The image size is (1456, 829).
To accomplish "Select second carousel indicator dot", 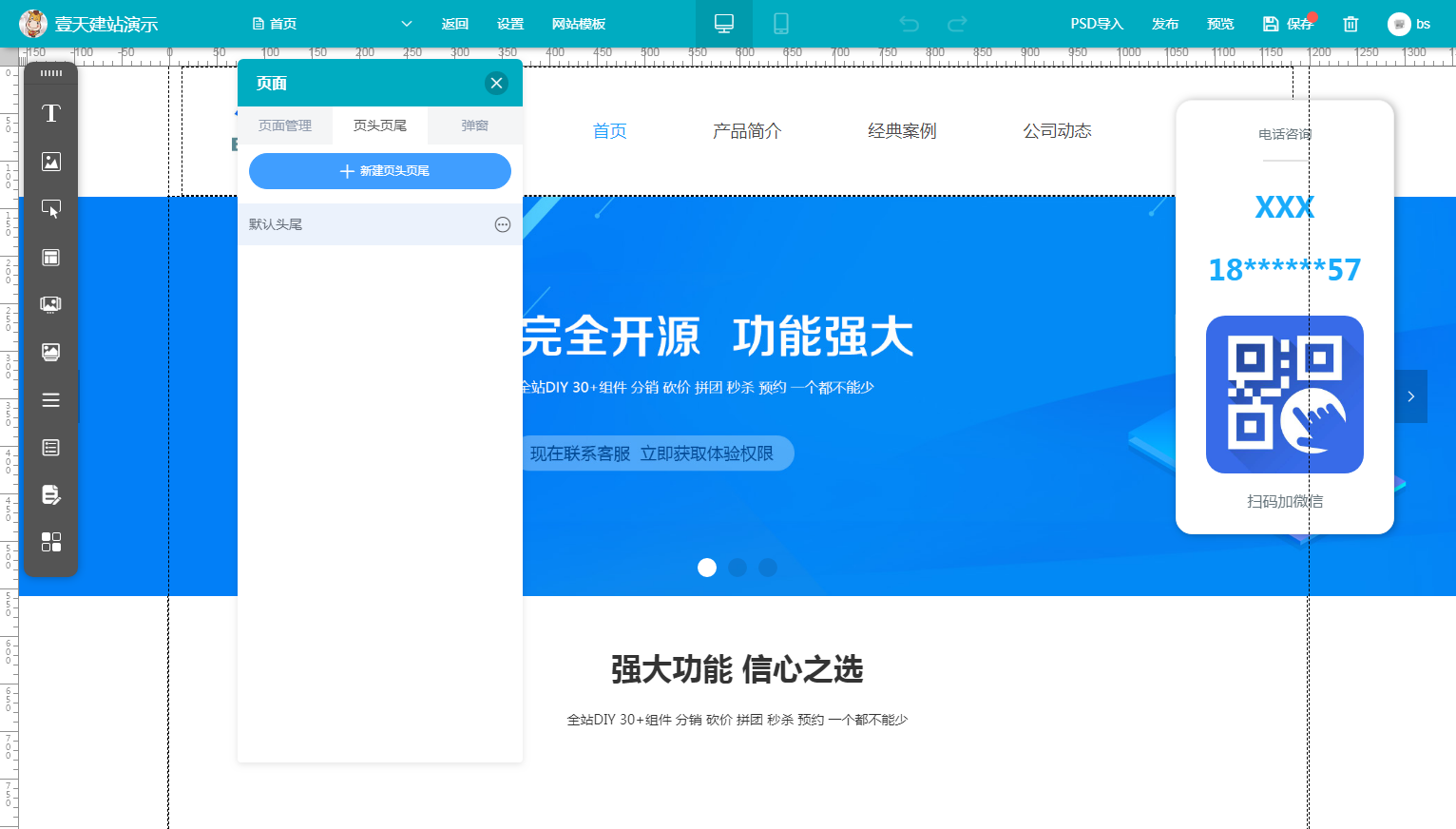I will click(738, 568).
